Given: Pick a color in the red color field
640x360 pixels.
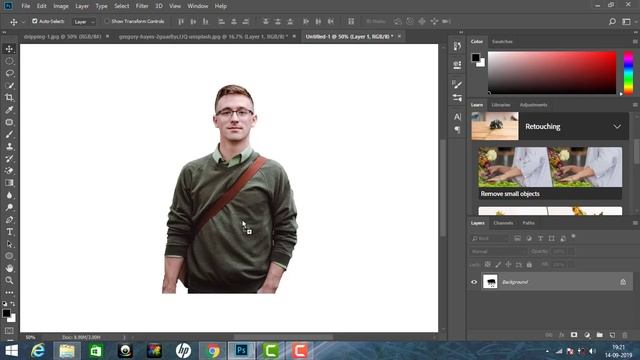Looking at the screenshot, I should point(552,73).
